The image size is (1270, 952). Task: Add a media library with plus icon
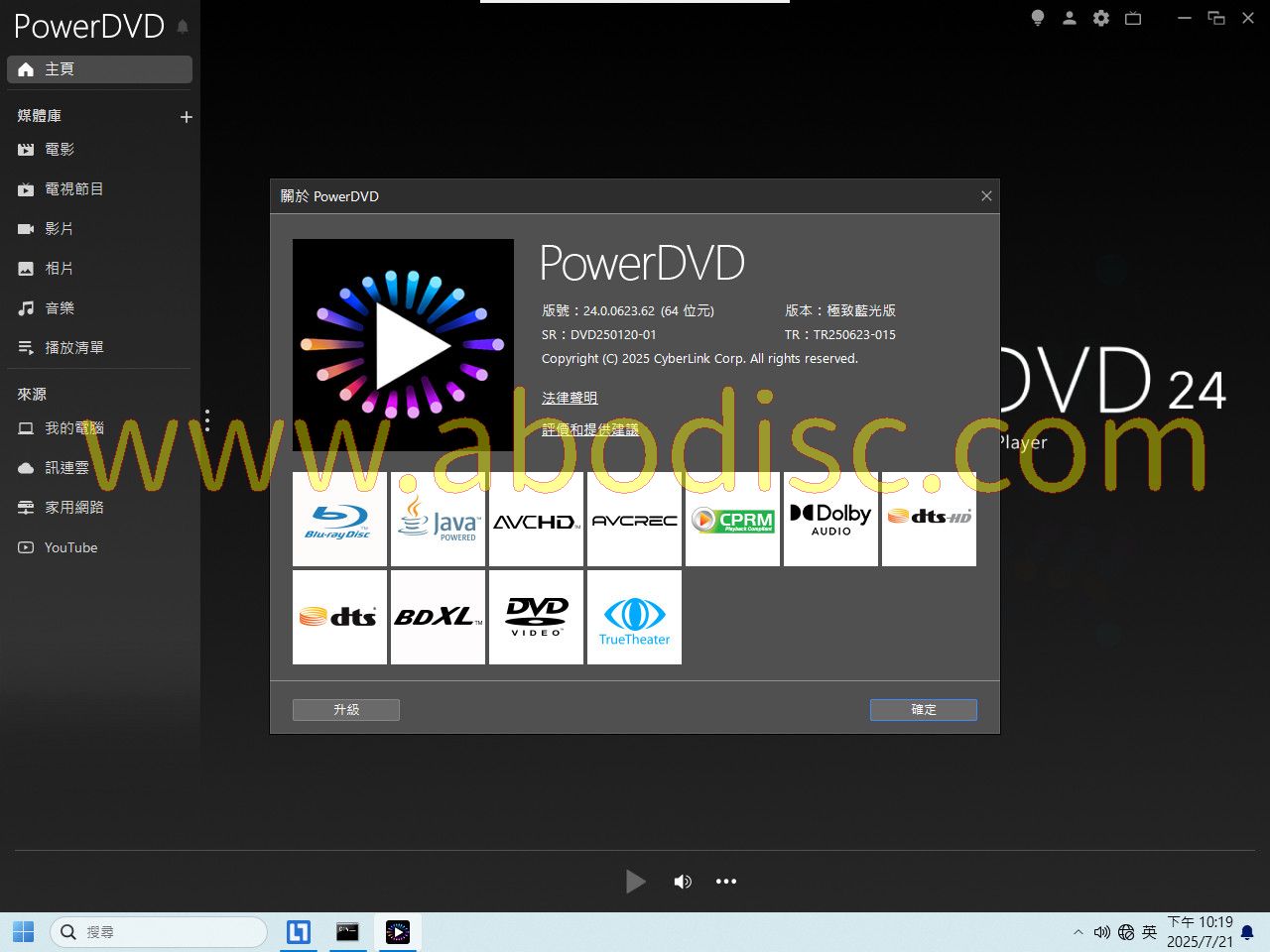pos(186,117)
